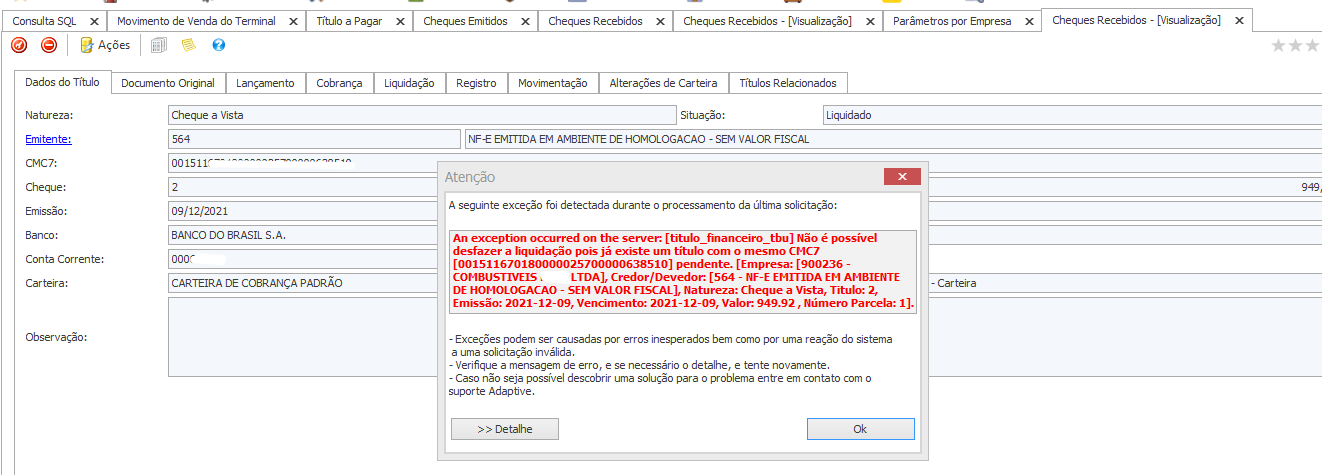Click the 'suporte Adaptive' help text line
1322x475 pixels.
tap(492, 391)
